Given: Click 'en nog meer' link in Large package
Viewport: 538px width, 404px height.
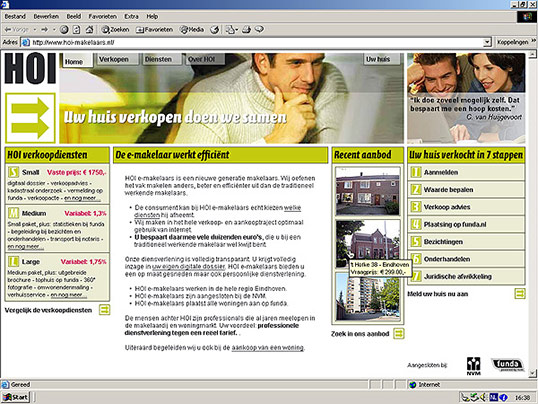Looking at the screenshot, I should click(68, 295).
